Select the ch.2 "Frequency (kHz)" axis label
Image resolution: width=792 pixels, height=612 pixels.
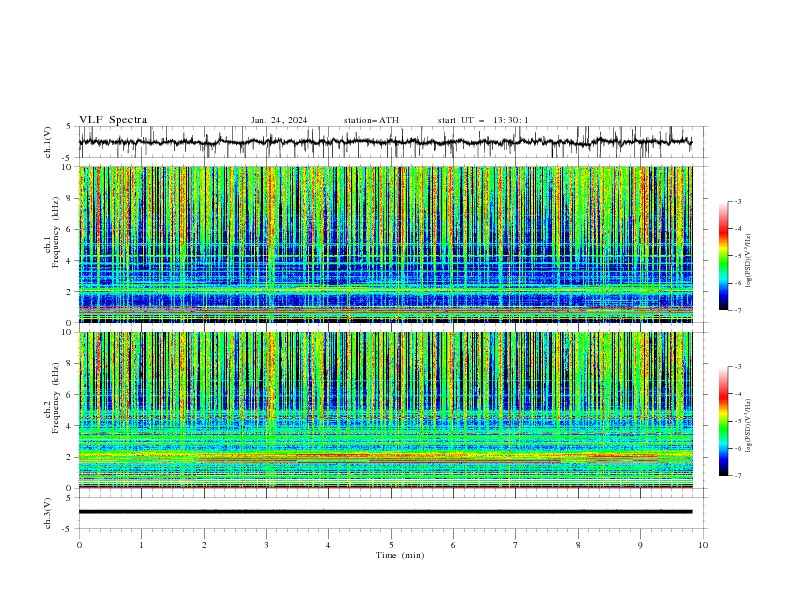[56, 398]
